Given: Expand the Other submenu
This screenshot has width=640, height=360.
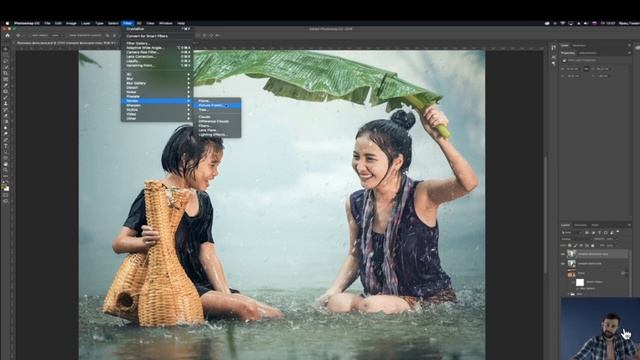Looking at the screenshot, I should click(157, 119).
